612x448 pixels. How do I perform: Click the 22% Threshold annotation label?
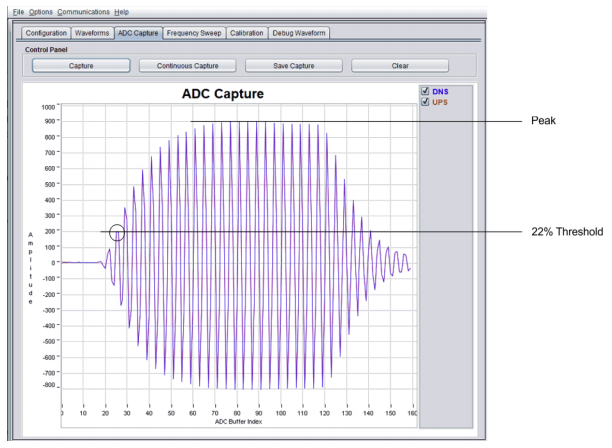pos(567,232)
